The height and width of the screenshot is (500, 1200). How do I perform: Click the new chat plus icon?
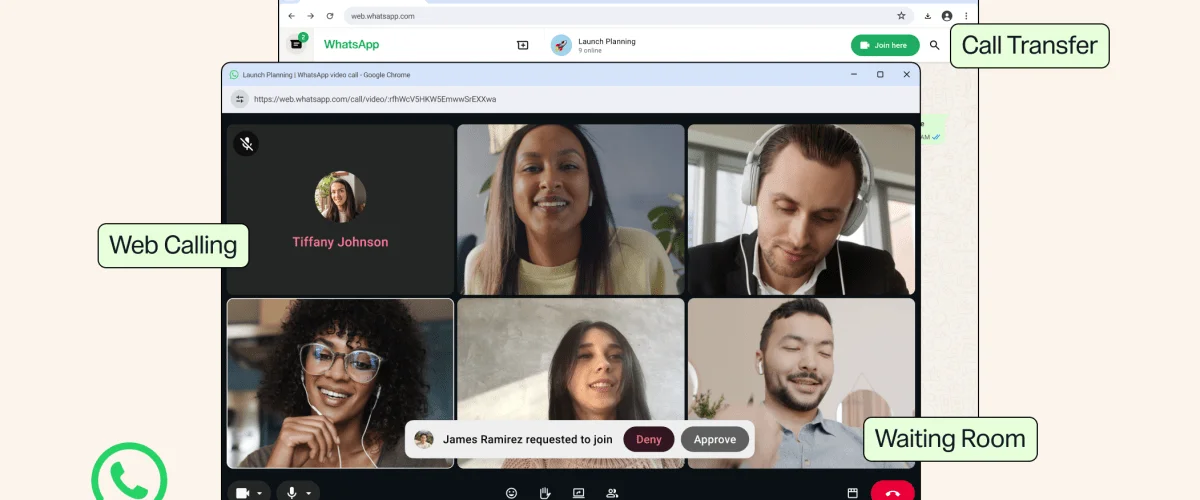[522, 45]
